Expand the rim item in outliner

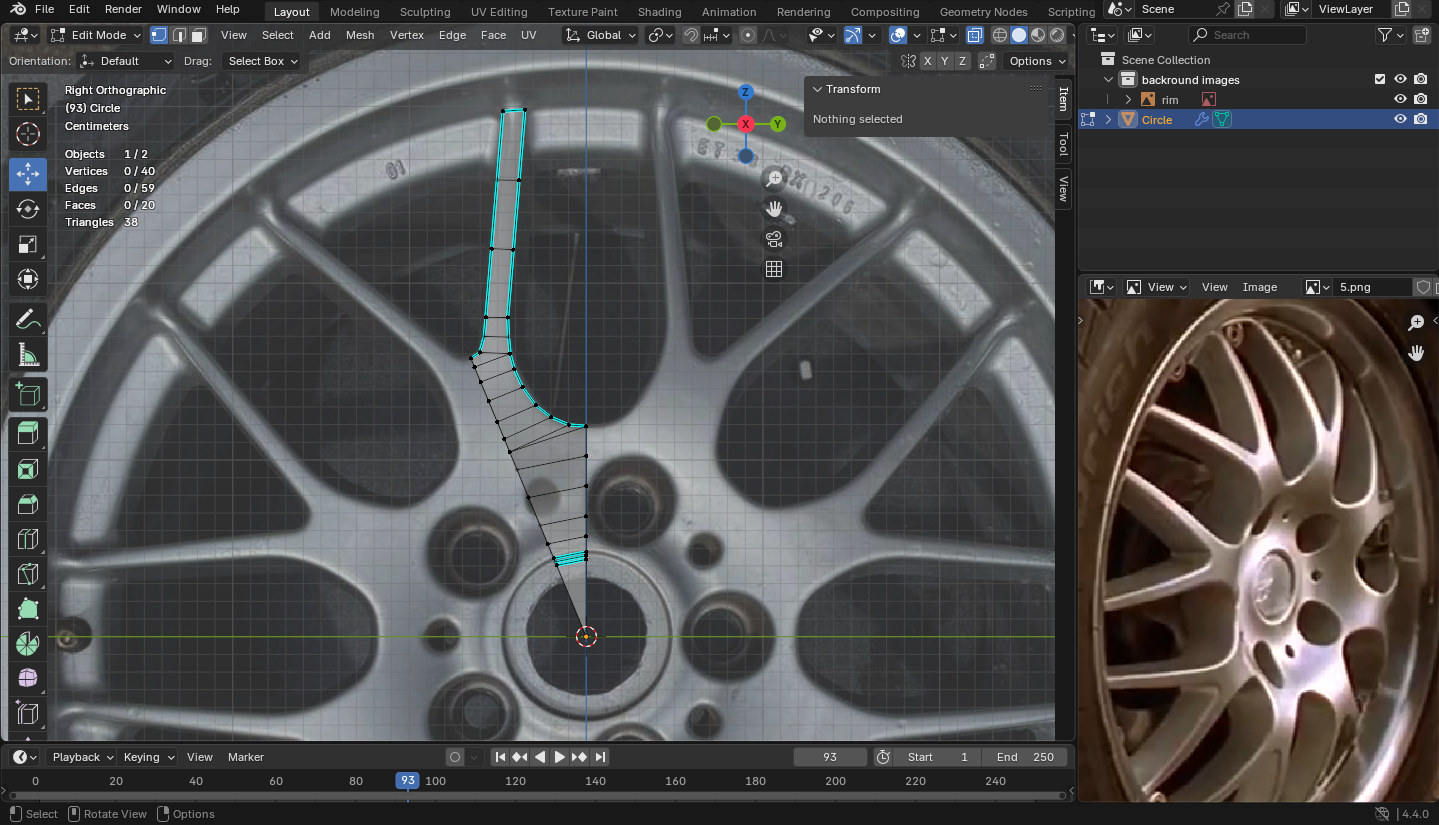tap(1128, 100)
